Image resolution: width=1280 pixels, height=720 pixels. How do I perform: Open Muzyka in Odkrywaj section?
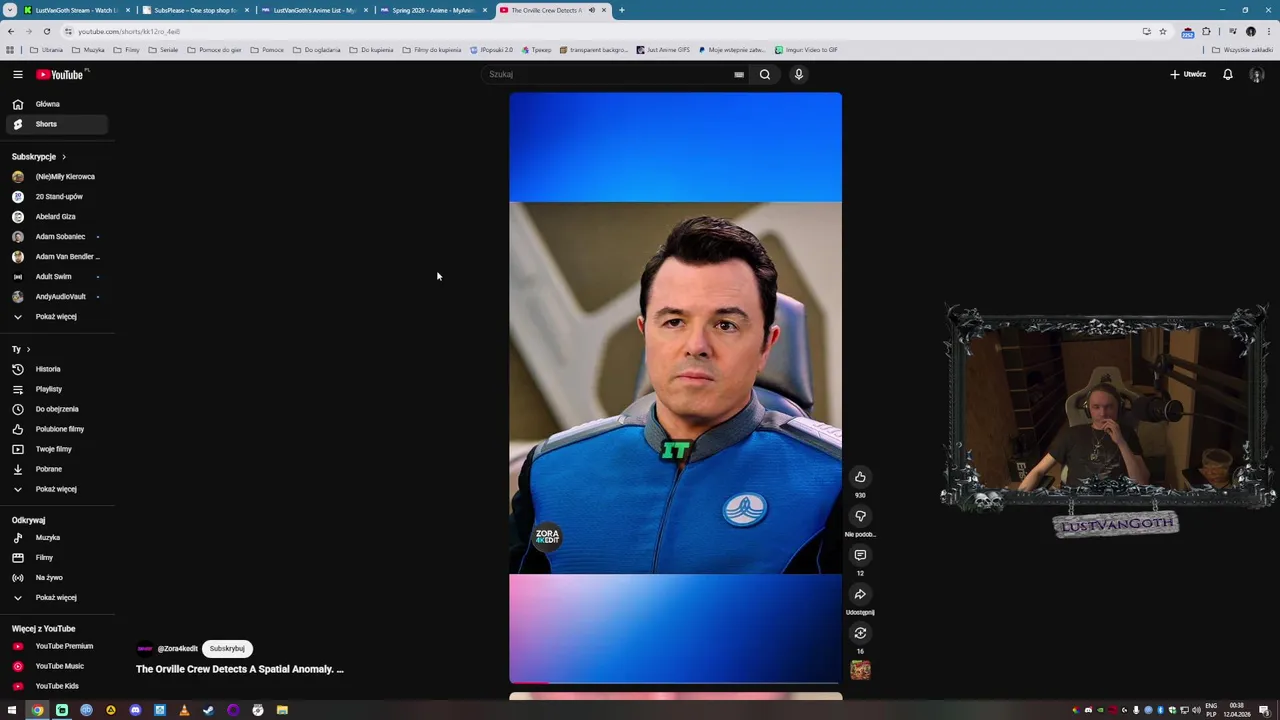(56, 538)
